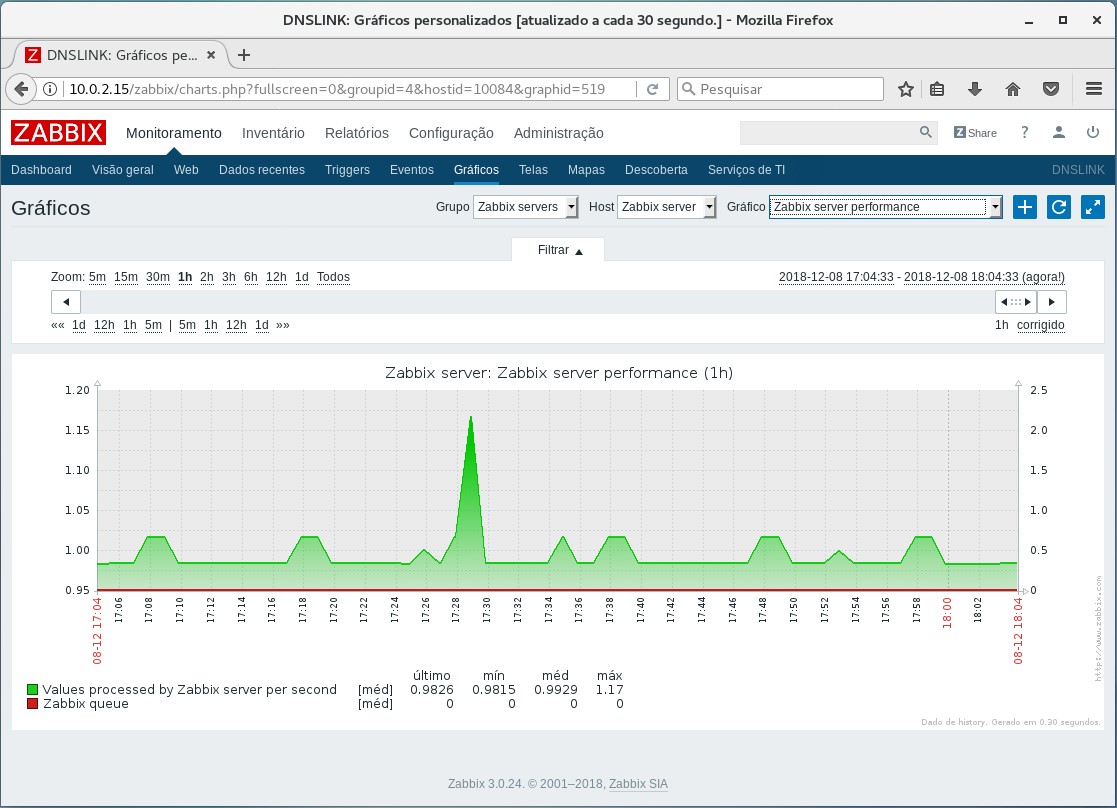This screenshot has height=808, width=1117.
Task: Go to Firefox home page icon
Action: coord(1013,89)
